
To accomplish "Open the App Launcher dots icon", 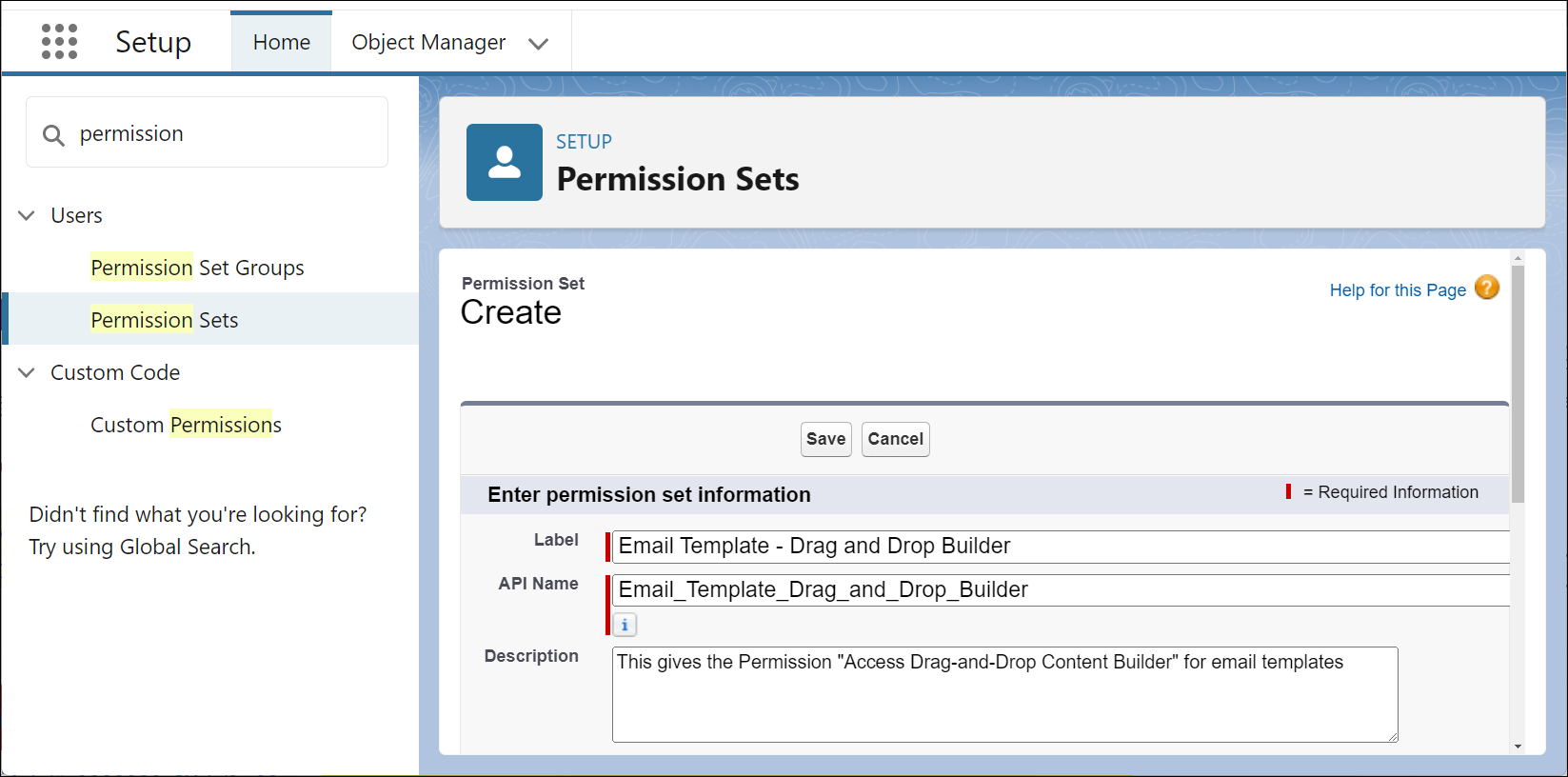I will click(x=59, y=42).
